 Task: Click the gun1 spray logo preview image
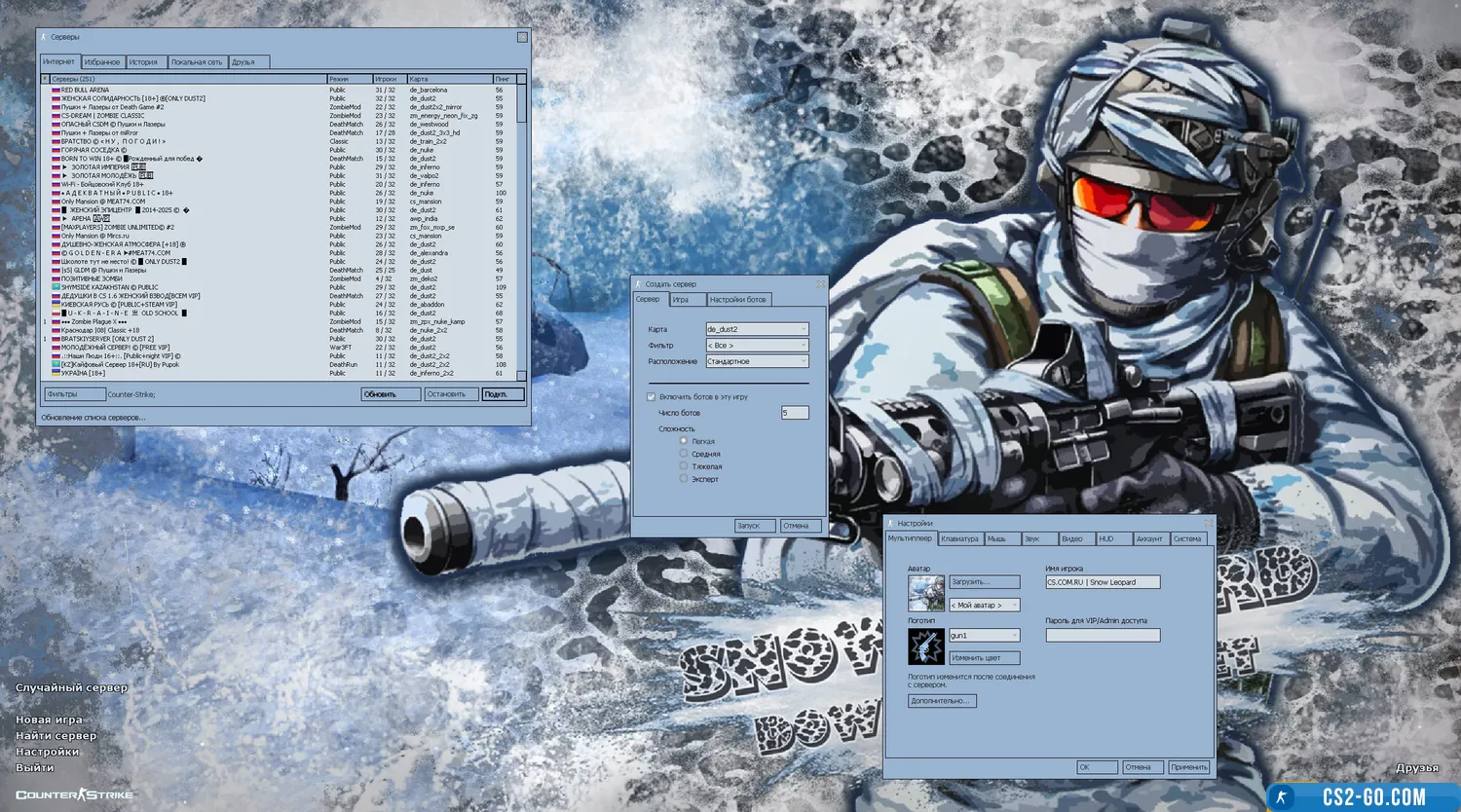click(x=925, y=646)
